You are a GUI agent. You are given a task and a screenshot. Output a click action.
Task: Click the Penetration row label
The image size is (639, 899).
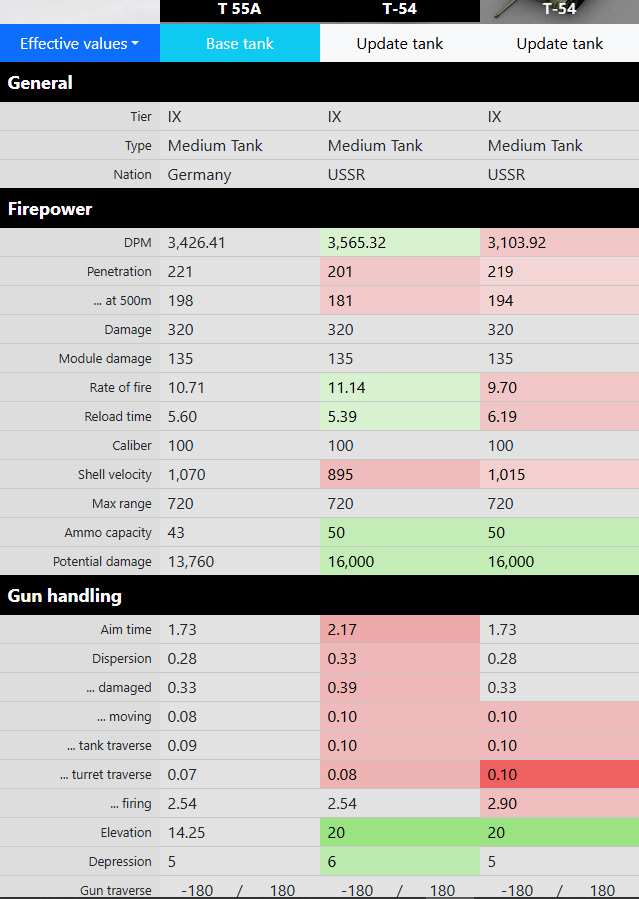(x=119, y=272)
